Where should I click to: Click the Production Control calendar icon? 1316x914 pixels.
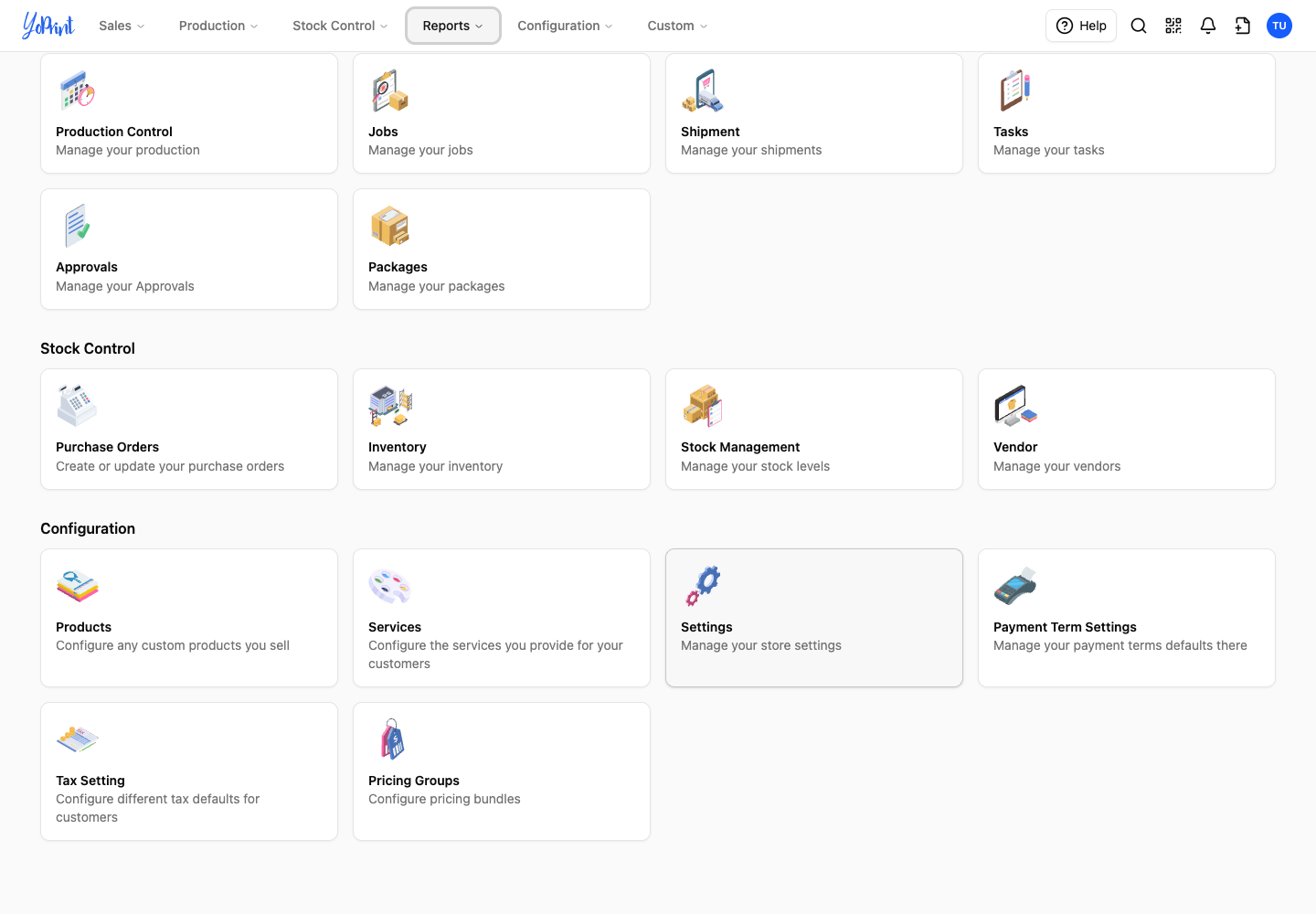tap(78, 90)
